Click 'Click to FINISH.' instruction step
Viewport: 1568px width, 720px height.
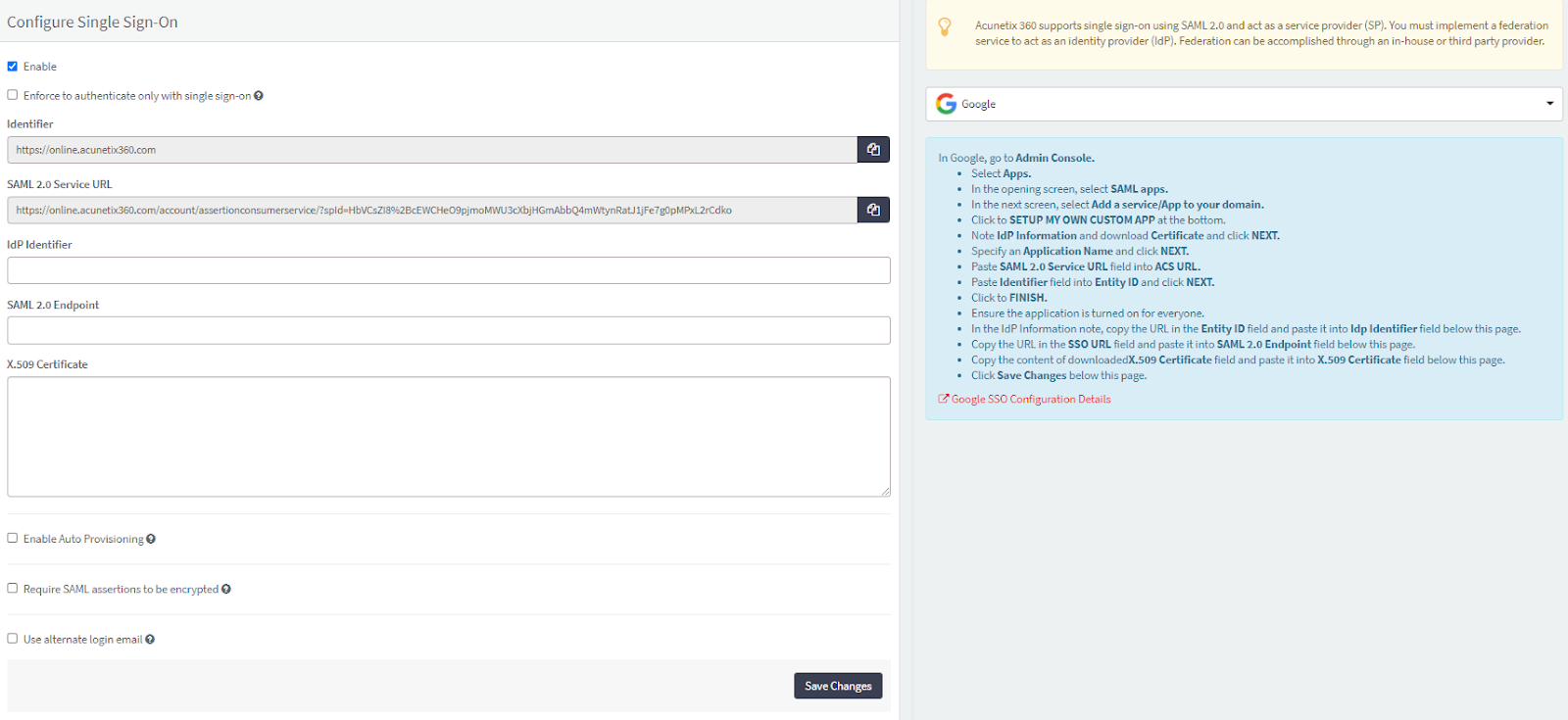1009,298
